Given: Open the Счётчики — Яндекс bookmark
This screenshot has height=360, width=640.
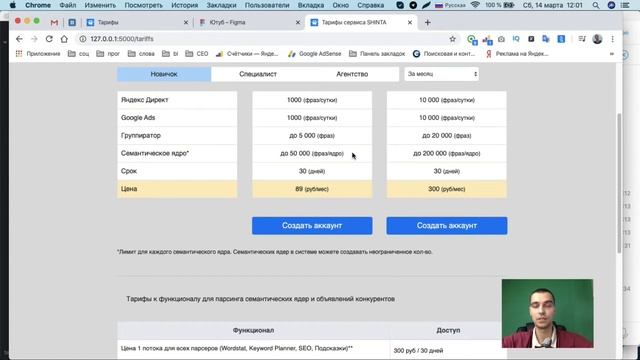Looking at the screenshot, I should click(247, 53).
